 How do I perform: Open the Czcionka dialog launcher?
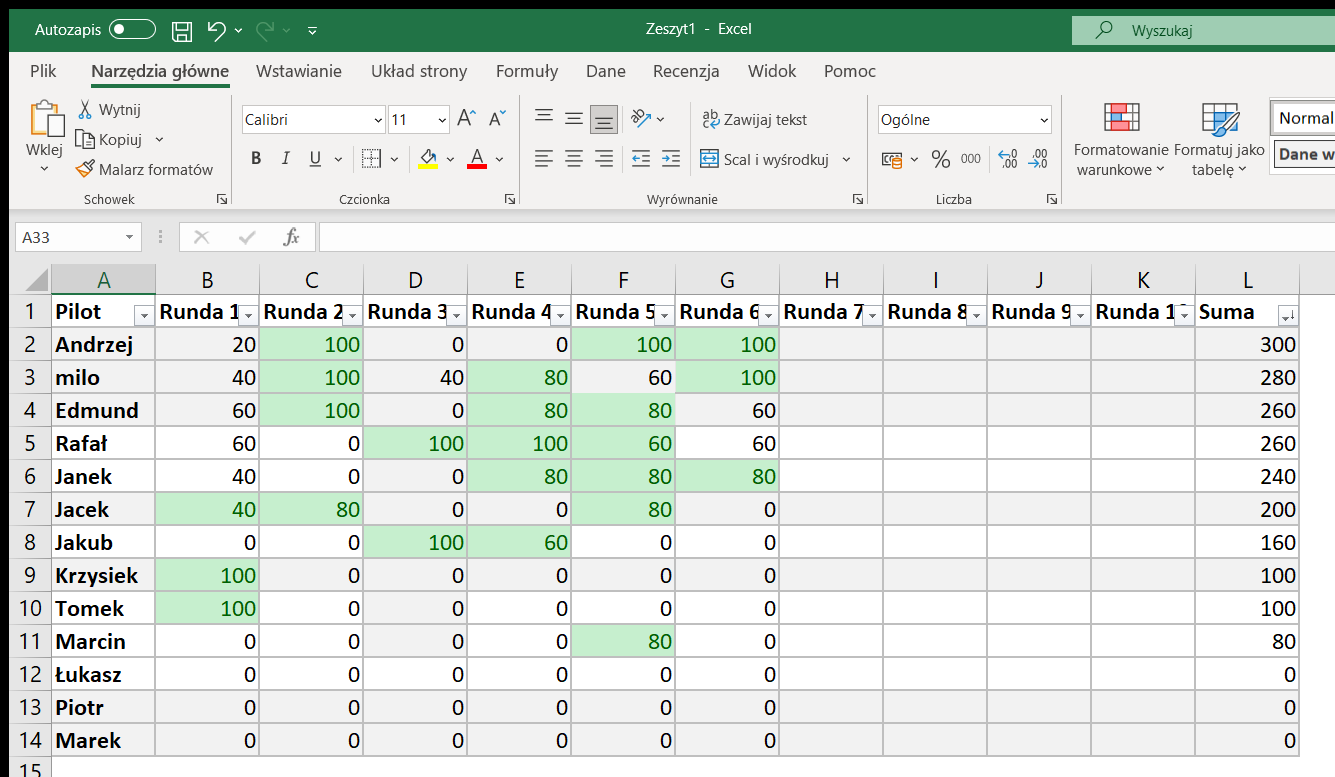(509, 200)
